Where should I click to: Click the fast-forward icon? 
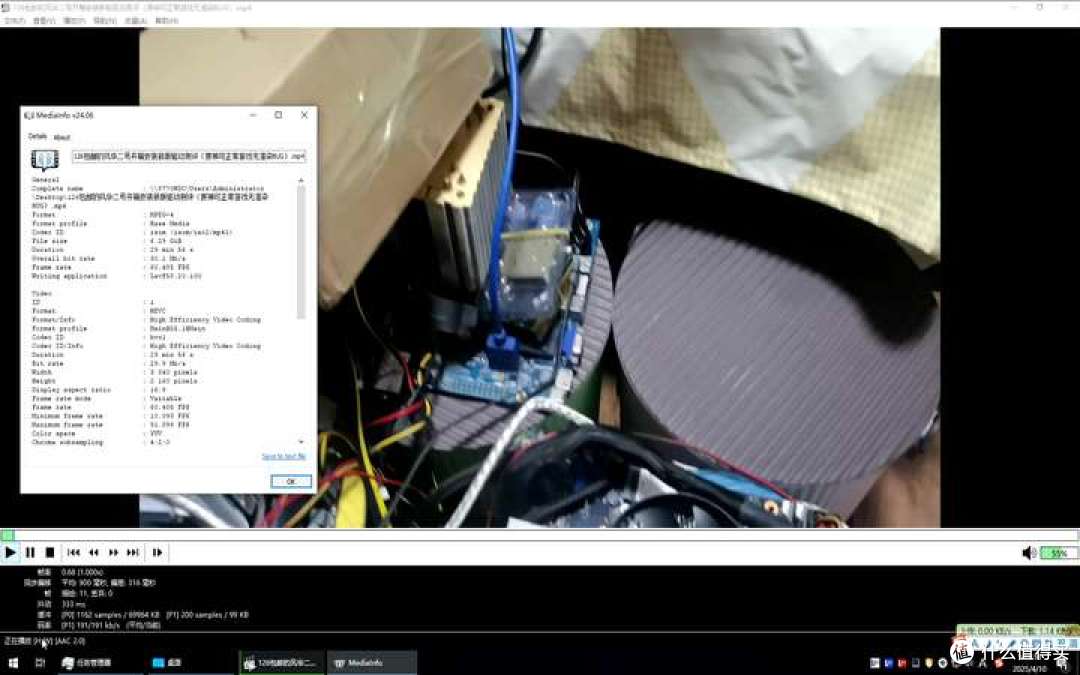click(114, 552)
